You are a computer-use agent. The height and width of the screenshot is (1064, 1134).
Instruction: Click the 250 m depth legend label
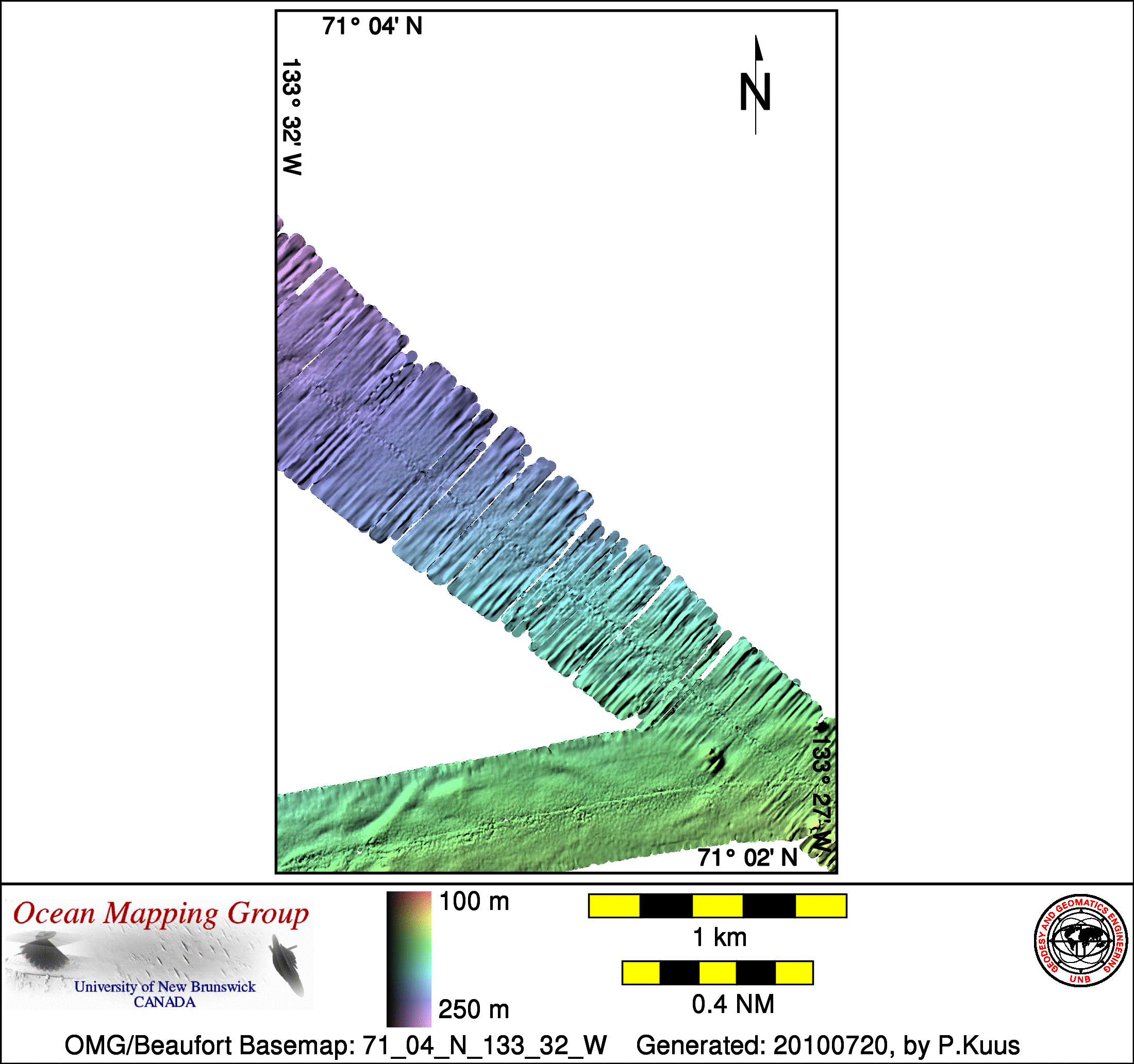pos(474,1010)
